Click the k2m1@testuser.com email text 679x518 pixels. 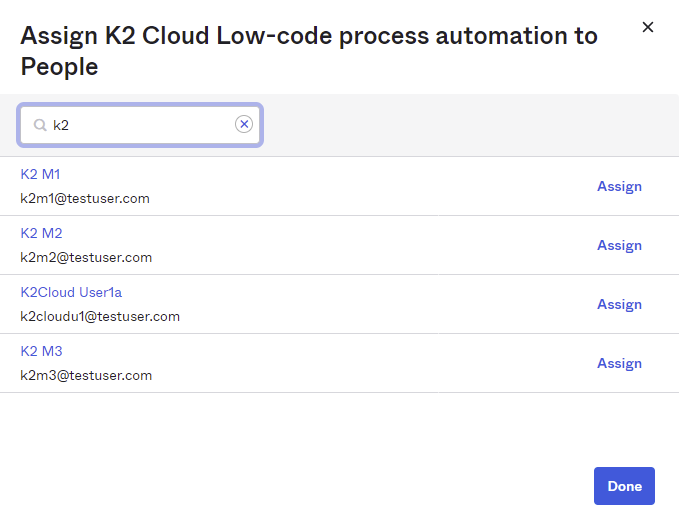[x=85, y=198]
